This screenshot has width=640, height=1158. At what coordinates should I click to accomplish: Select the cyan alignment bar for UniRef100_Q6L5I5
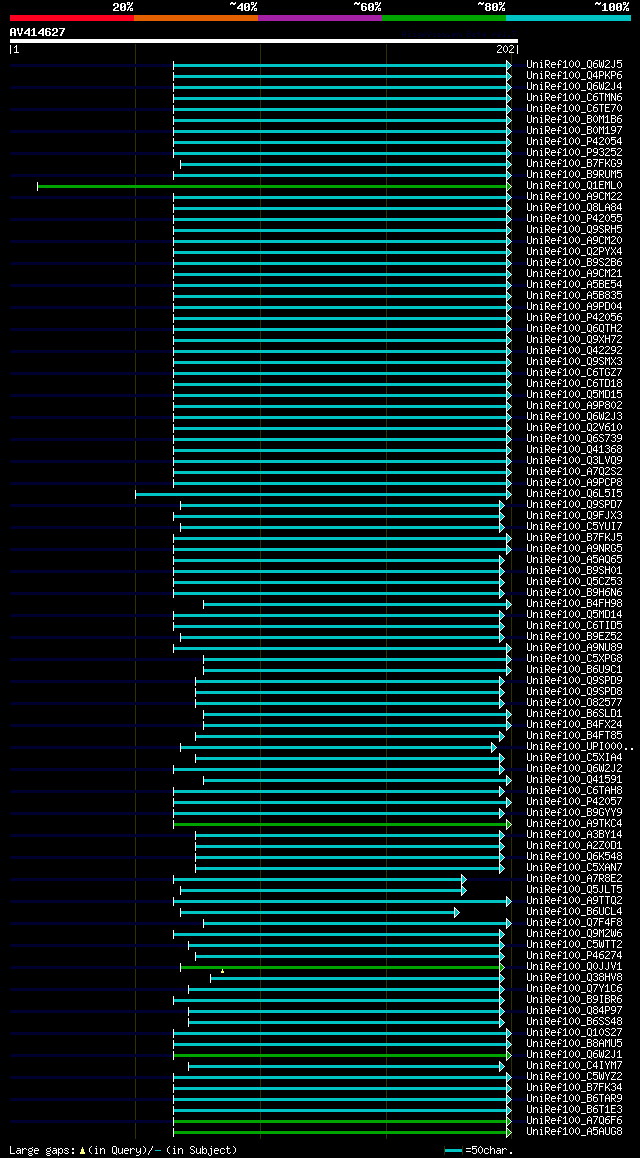323,494
